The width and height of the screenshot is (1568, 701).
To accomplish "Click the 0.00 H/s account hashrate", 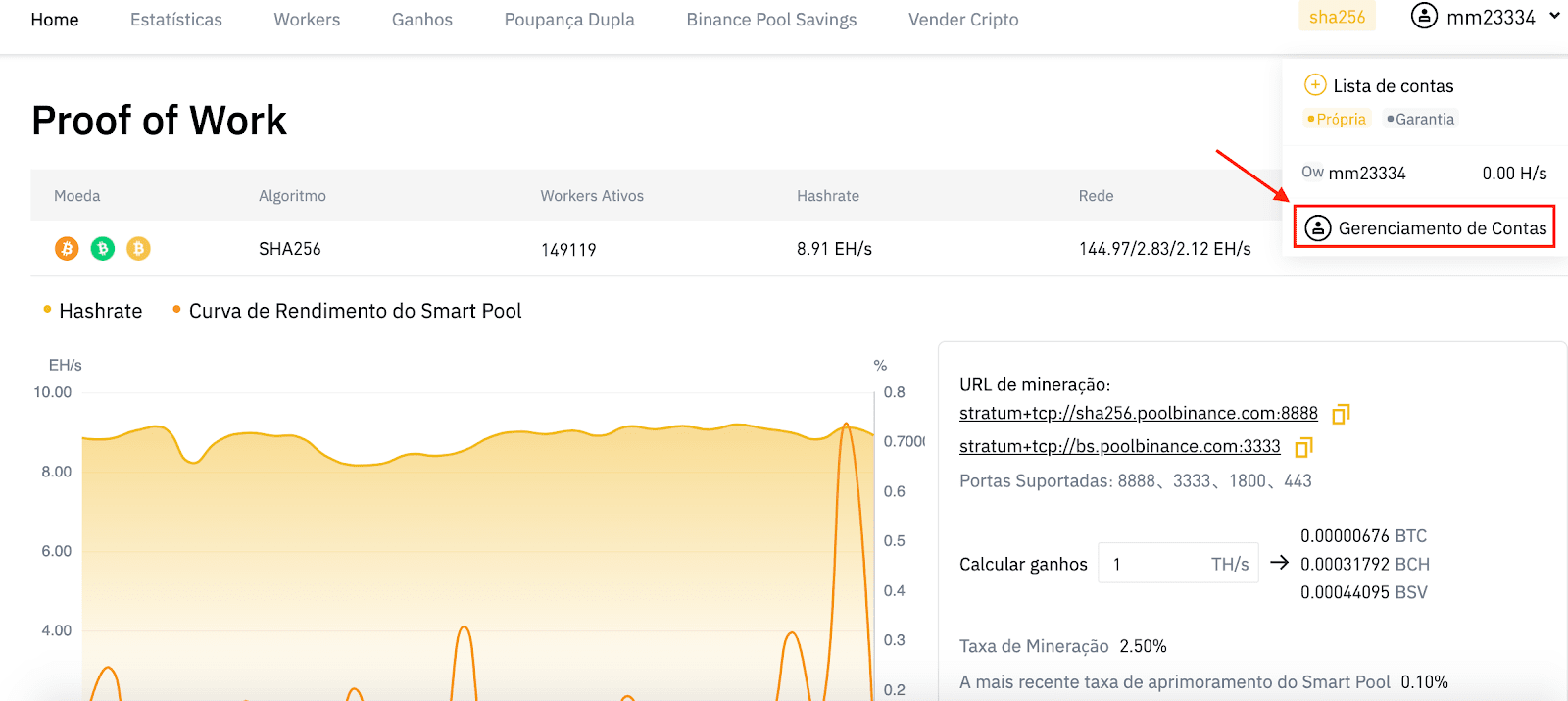I will [x=1514, y=174].
